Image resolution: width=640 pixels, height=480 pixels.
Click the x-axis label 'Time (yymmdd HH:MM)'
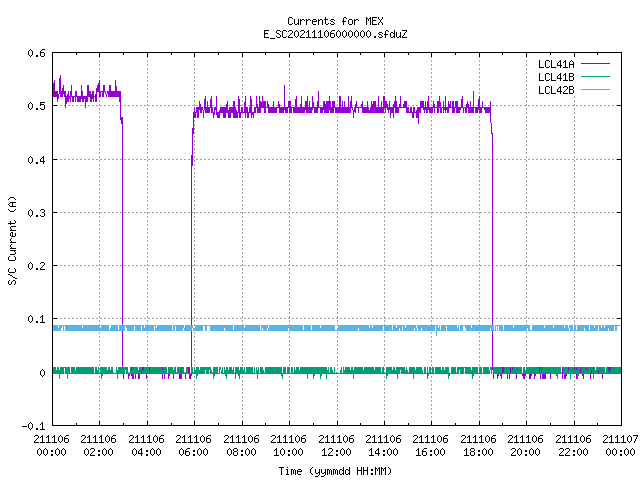[x=335, y=471]
